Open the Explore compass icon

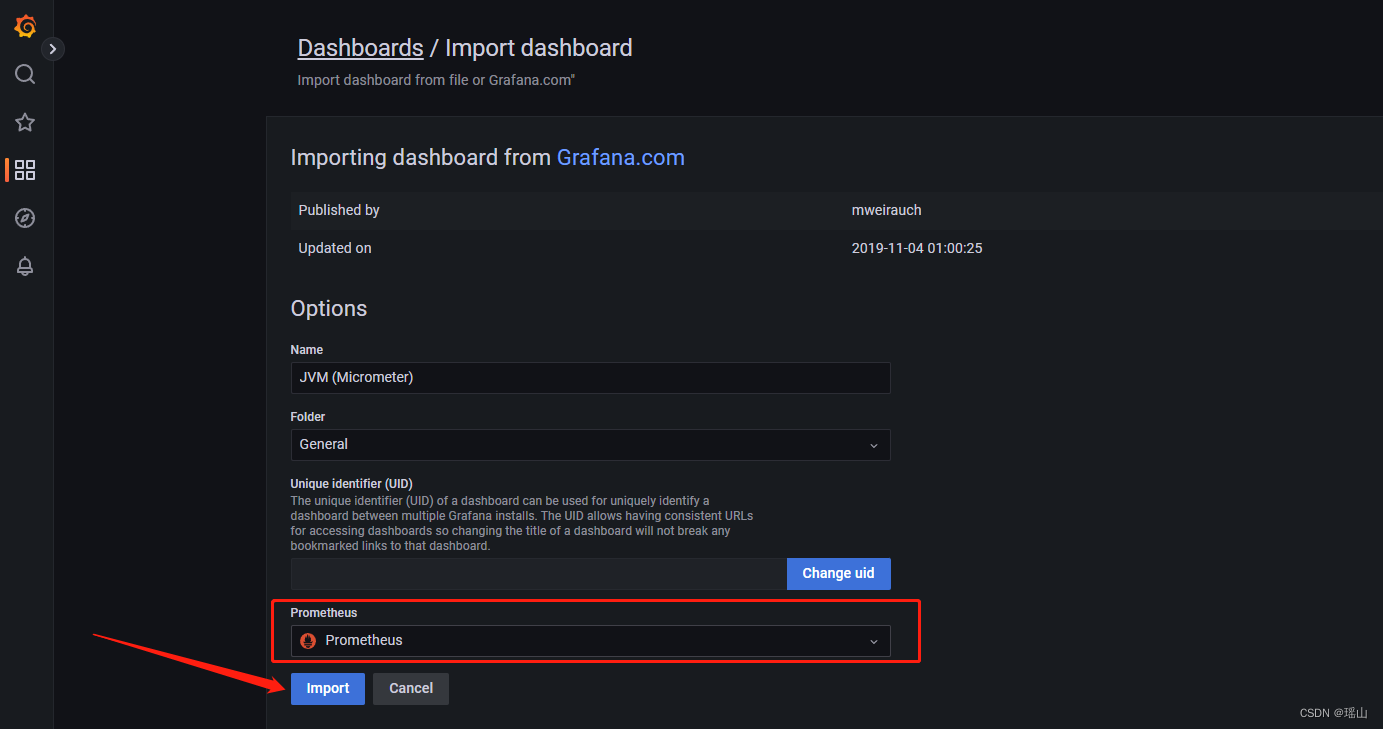[25, 218]
